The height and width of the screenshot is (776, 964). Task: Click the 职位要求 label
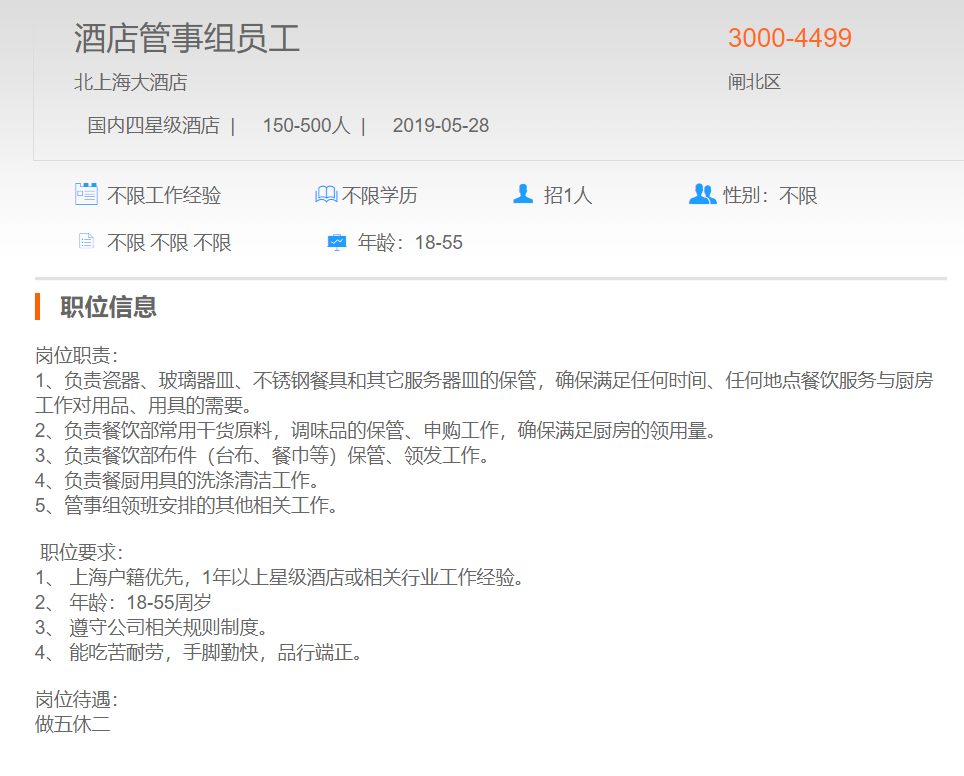81,553
